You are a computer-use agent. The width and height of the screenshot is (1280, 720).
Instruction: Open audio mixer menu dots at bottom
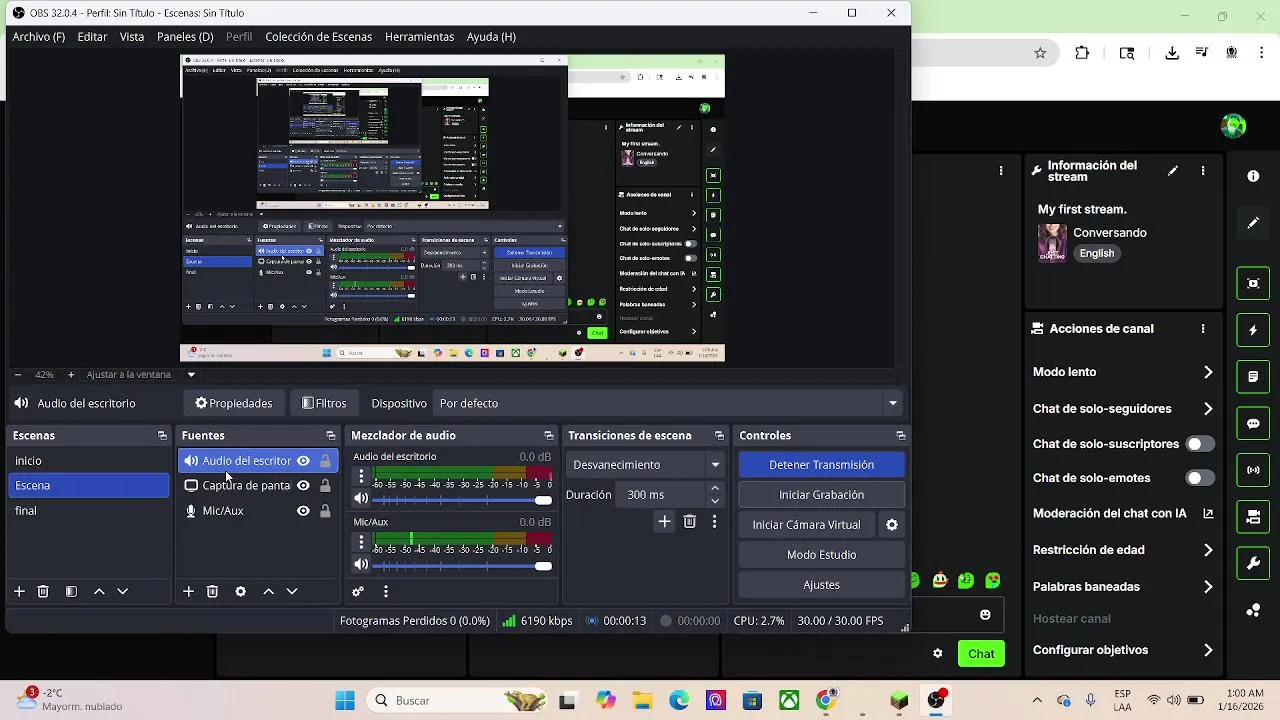point(385,592)
